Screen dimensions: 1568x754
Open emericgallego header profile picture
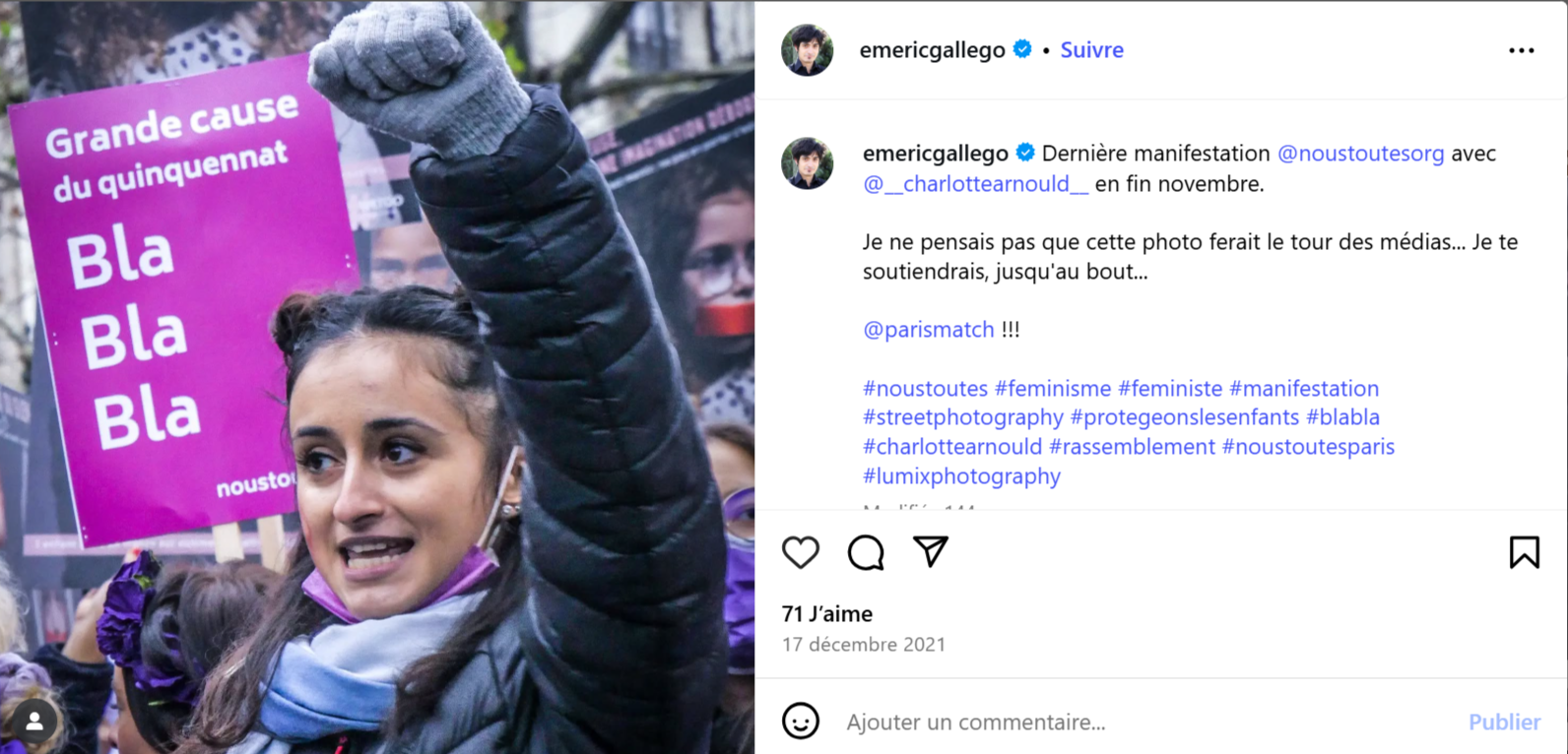[x=807, y=50]
